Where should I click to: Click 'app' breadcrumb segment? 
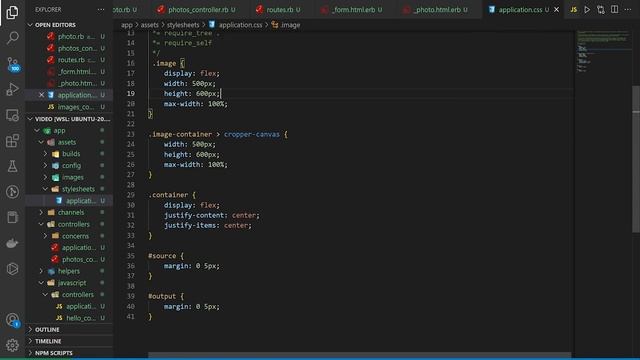[x=127, y=25]
